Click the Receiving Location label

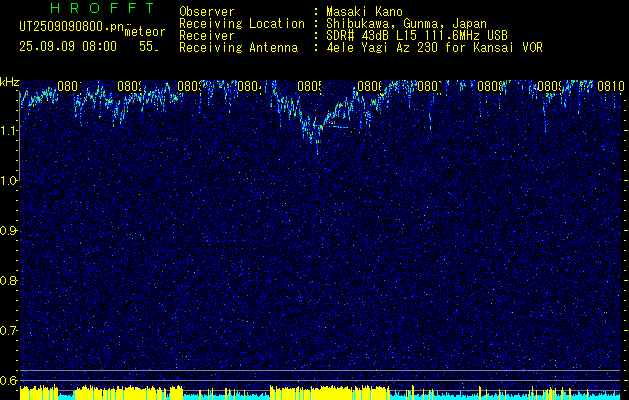pos(242,24)
